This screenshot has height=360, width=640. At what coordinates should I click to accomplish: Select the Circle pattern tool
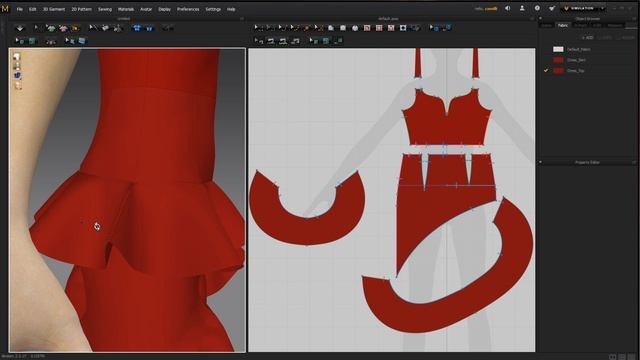click(x=355, y=28)
